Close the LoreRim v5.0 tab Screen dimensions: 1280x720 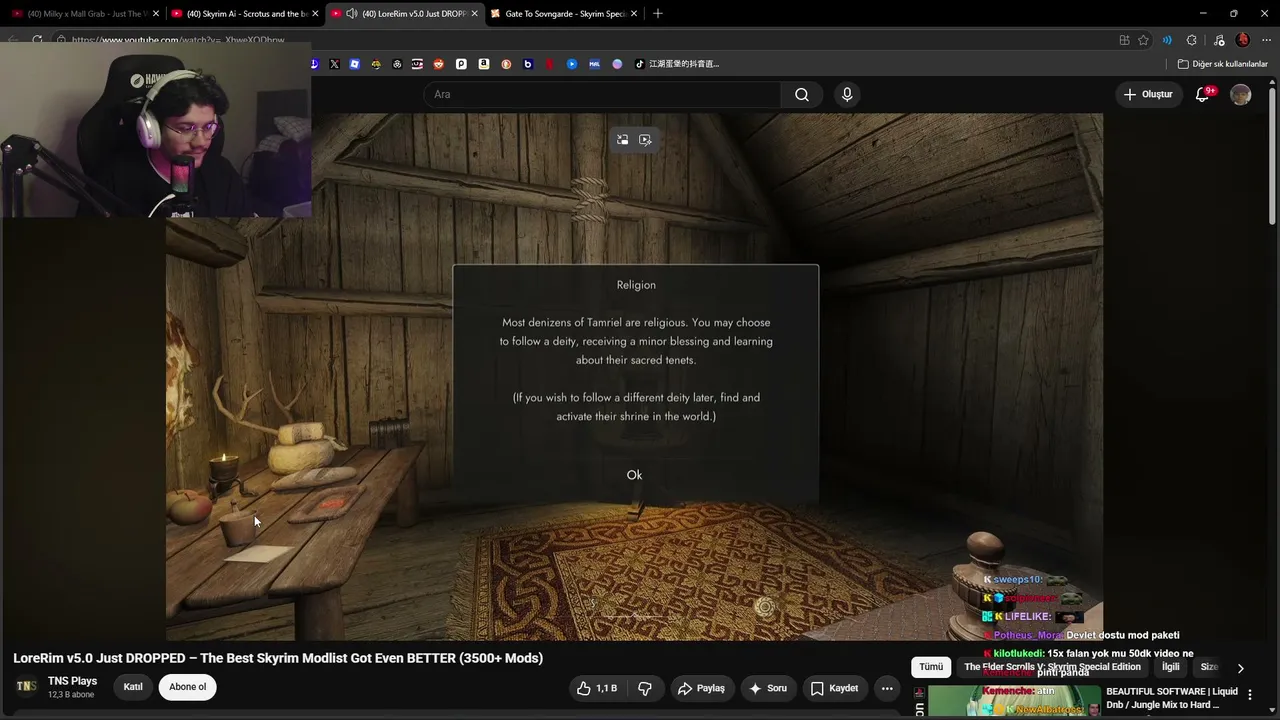point(475,14)
